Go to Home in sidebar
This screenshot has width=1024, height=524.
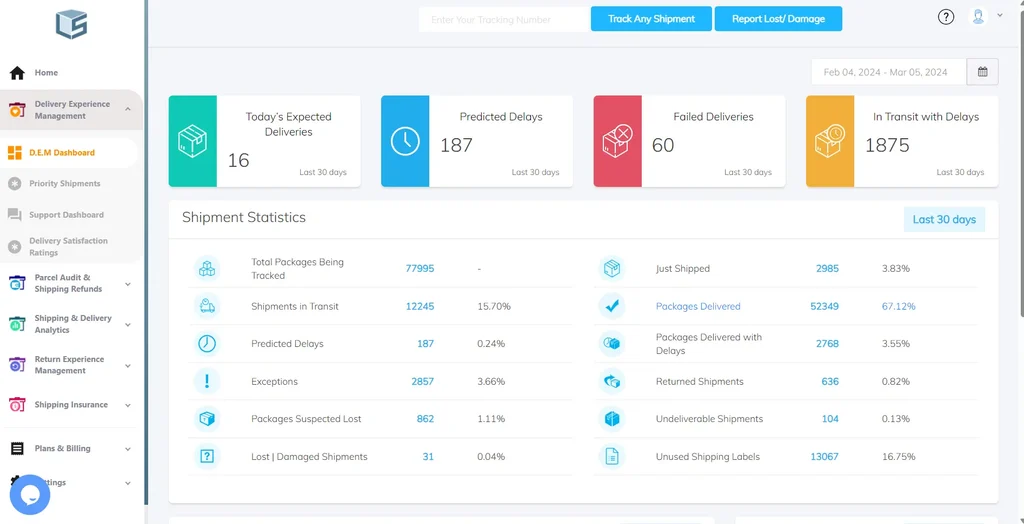tap(46, 73)
